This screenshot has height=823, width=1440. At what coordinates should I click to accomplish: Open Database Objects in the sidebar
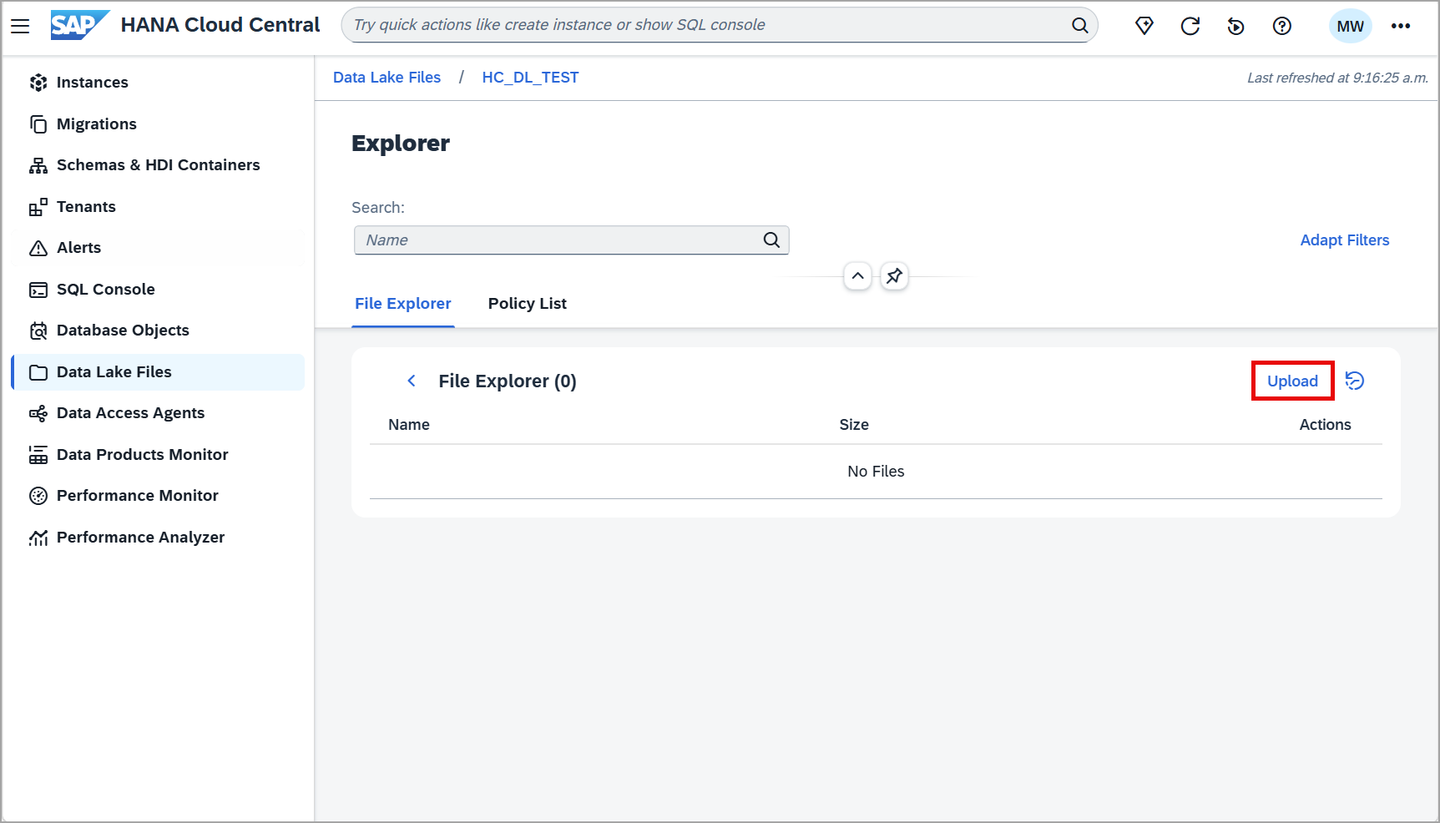pos(158,330)
